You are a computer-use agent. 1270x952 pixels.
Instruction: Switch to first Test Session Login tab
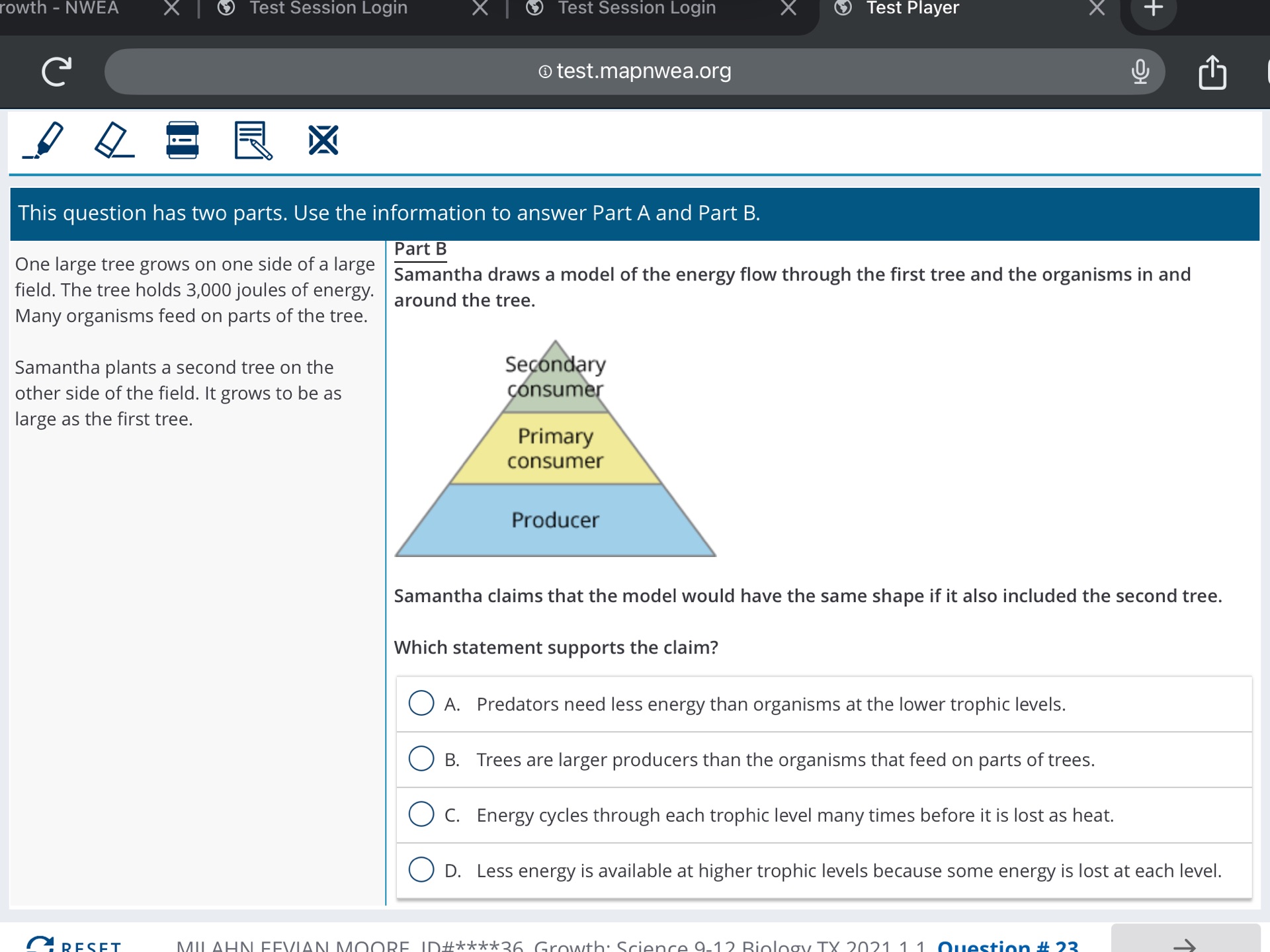(x=328, y=9)
